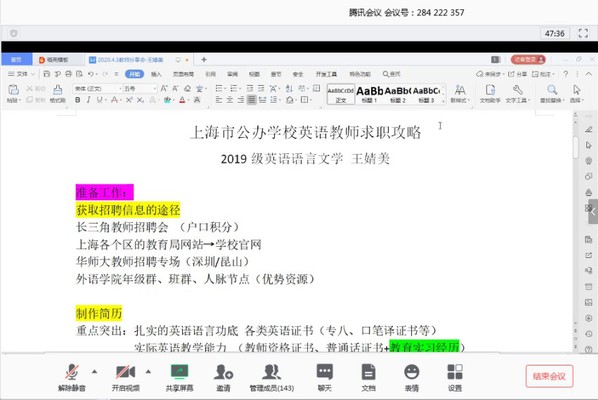Open meeting 设置 settings
598x400 pixels.
point(455,377)
